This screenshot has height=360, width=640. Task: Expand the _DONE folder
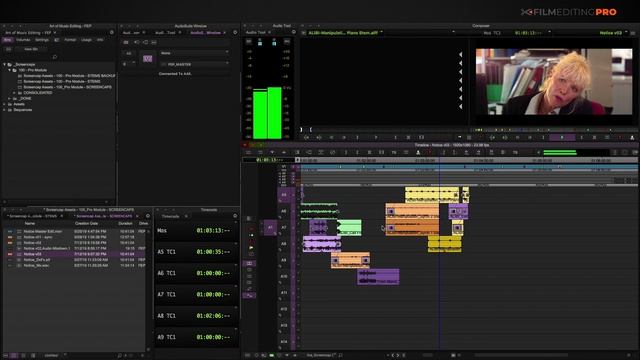click(9, 99)
